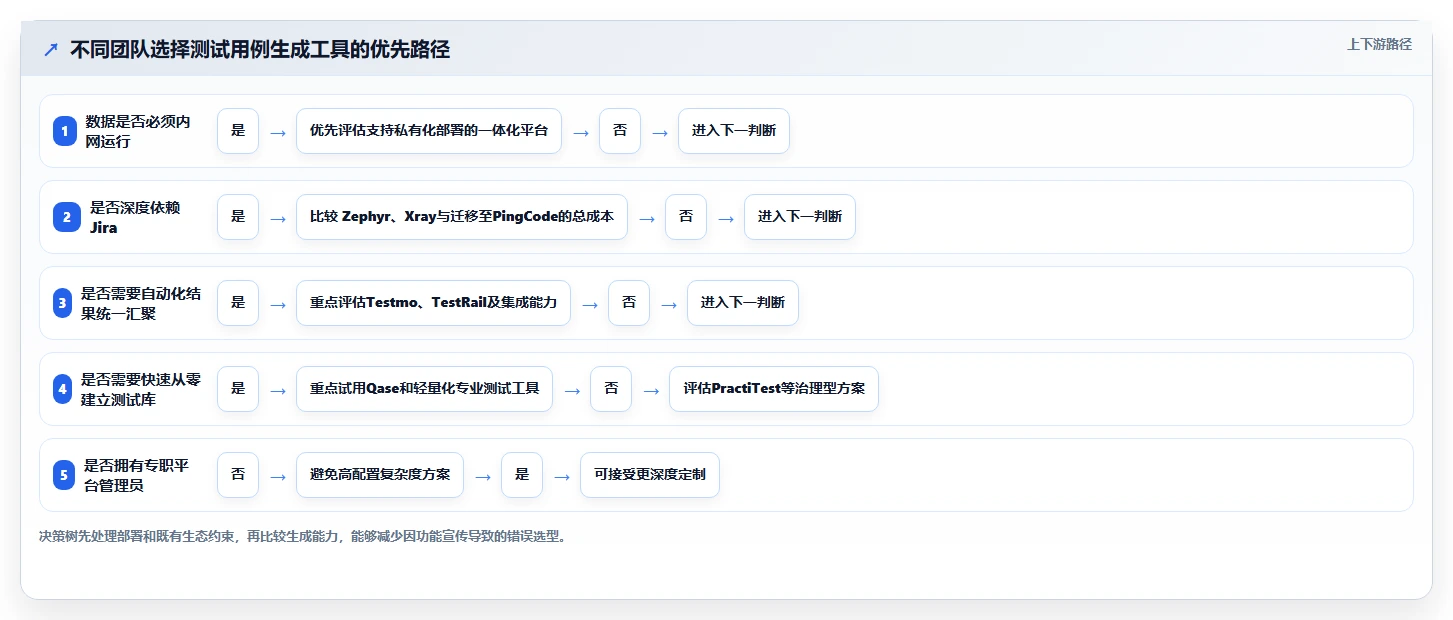The height and width of the screenshot is (620, 1453).
Task: Select the 是 box in the 从零建立测试库 row
Action: click(238, 389)
